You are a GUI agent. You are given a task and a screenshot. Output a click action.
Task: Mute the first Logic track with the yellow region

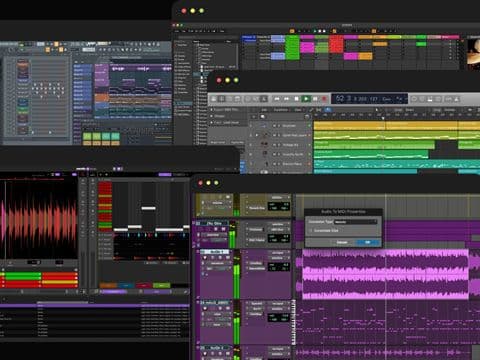[x=274, y=126]
